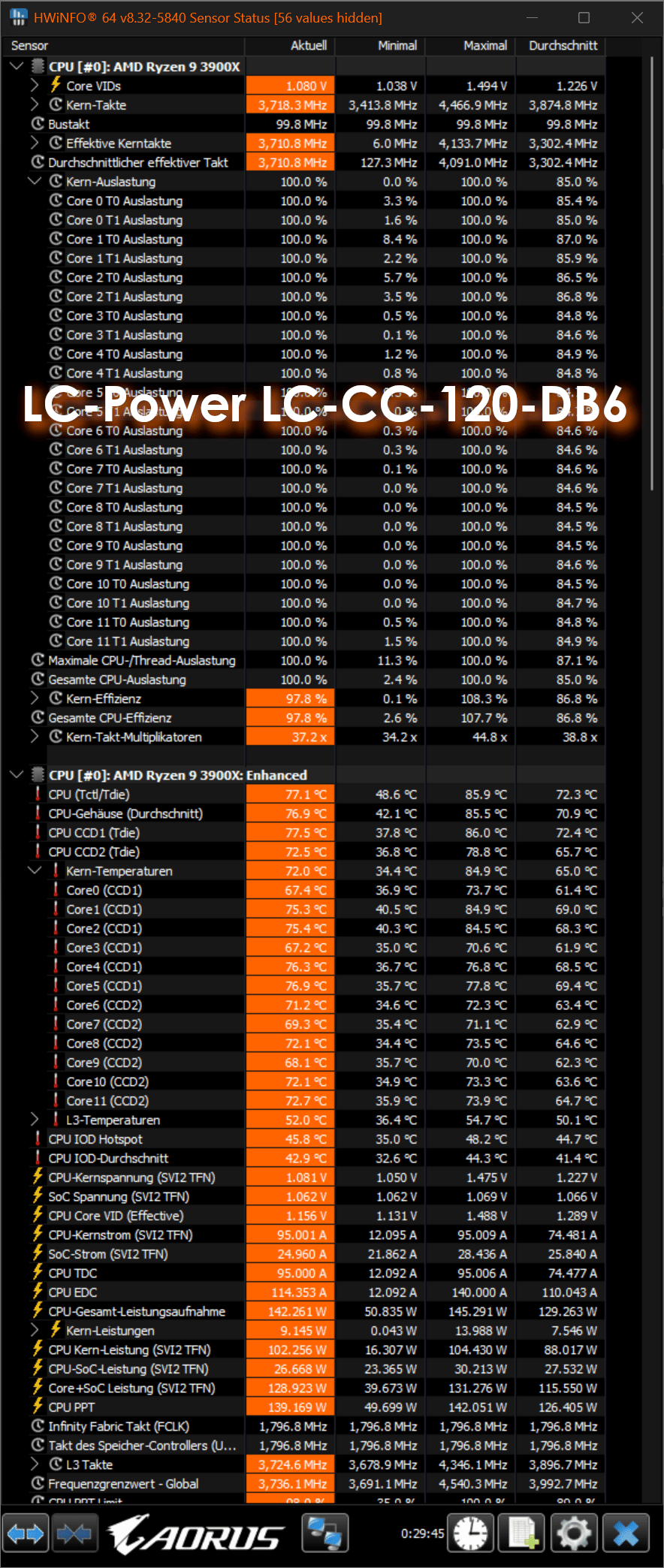This screenshot has width=664, height=1568.
Task: Click the thermometer icon beside Core0 (CCD1)
Action: pos(56,890)
